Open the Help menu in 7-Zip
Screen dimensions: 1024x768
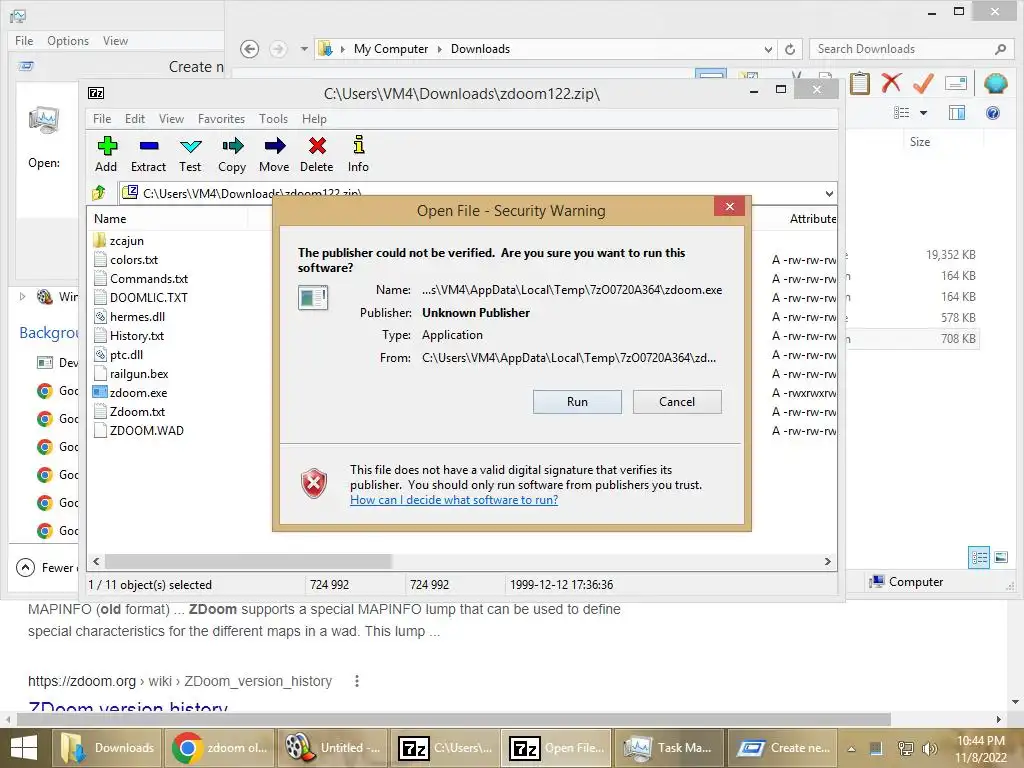314,119
